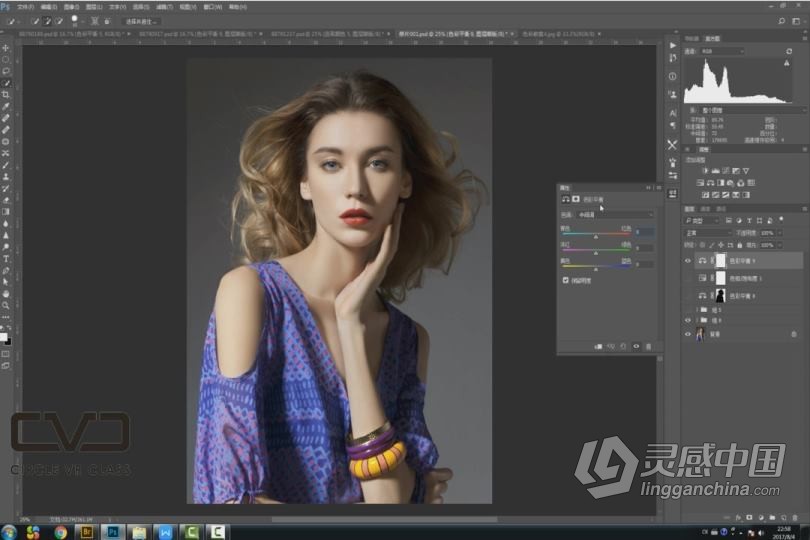Screen dimensions: 810x540
Task: Add a Levels adjustment from Adjustments panel
Action: point(715,171)
